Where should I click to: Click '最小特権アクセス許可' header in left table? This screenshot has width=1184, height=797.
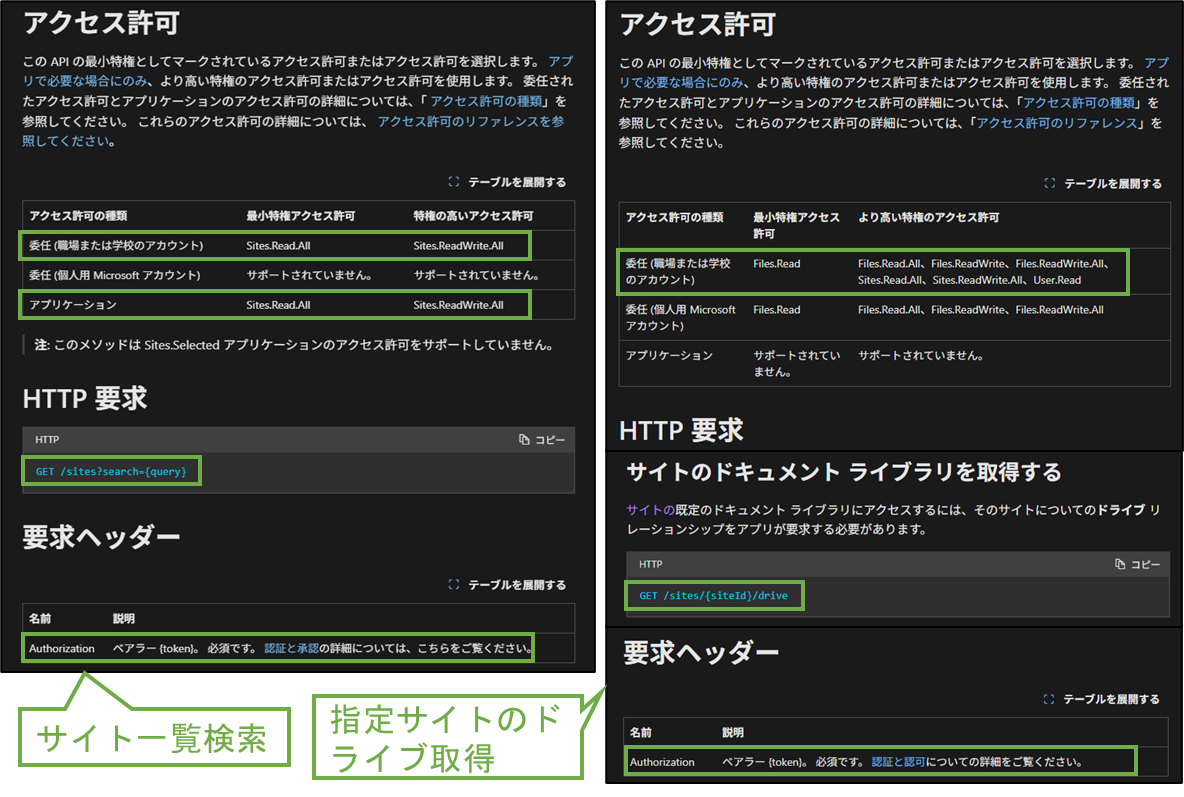coord(301,216)
